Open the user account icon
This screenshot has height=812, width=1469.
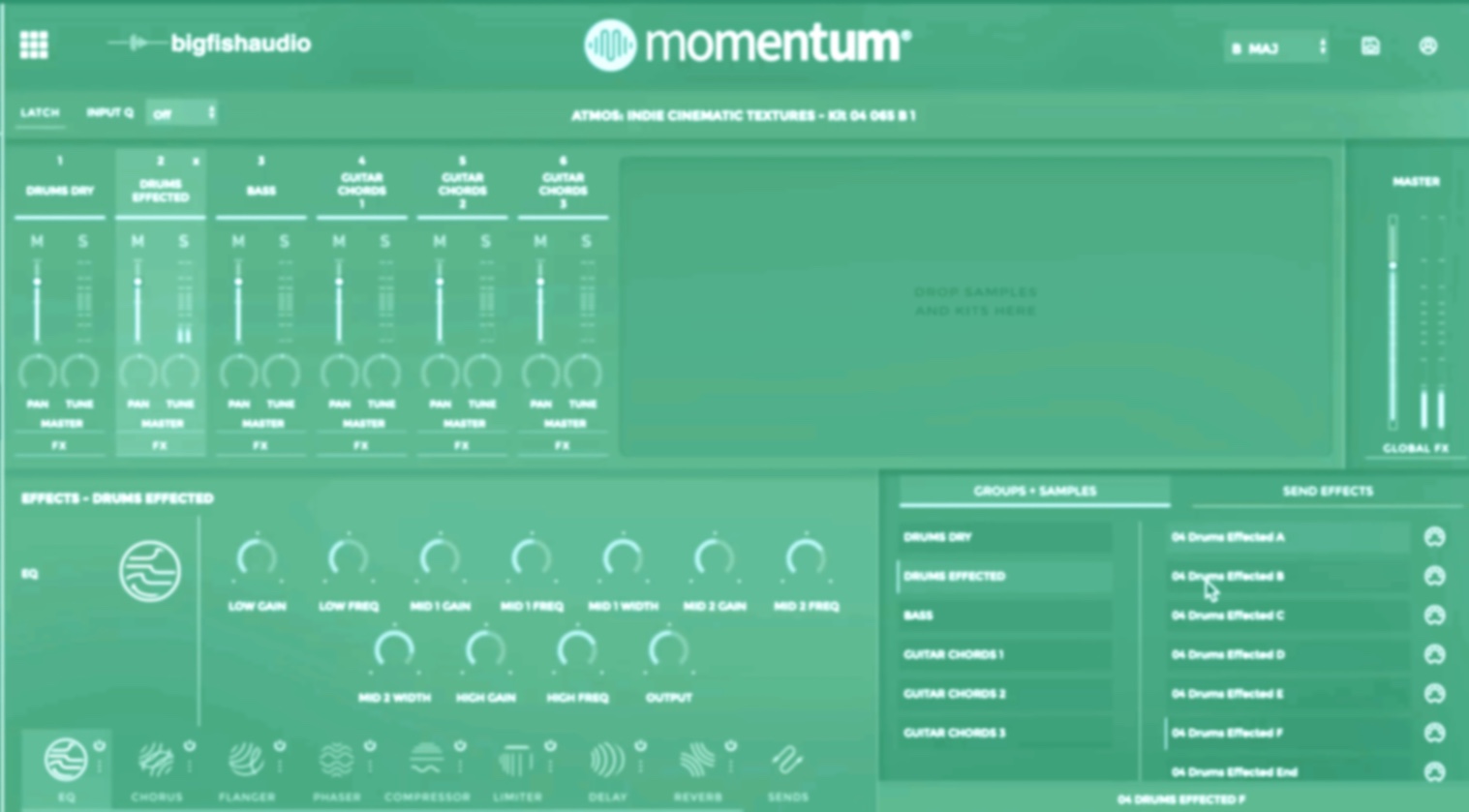(x=1428, y=46)
